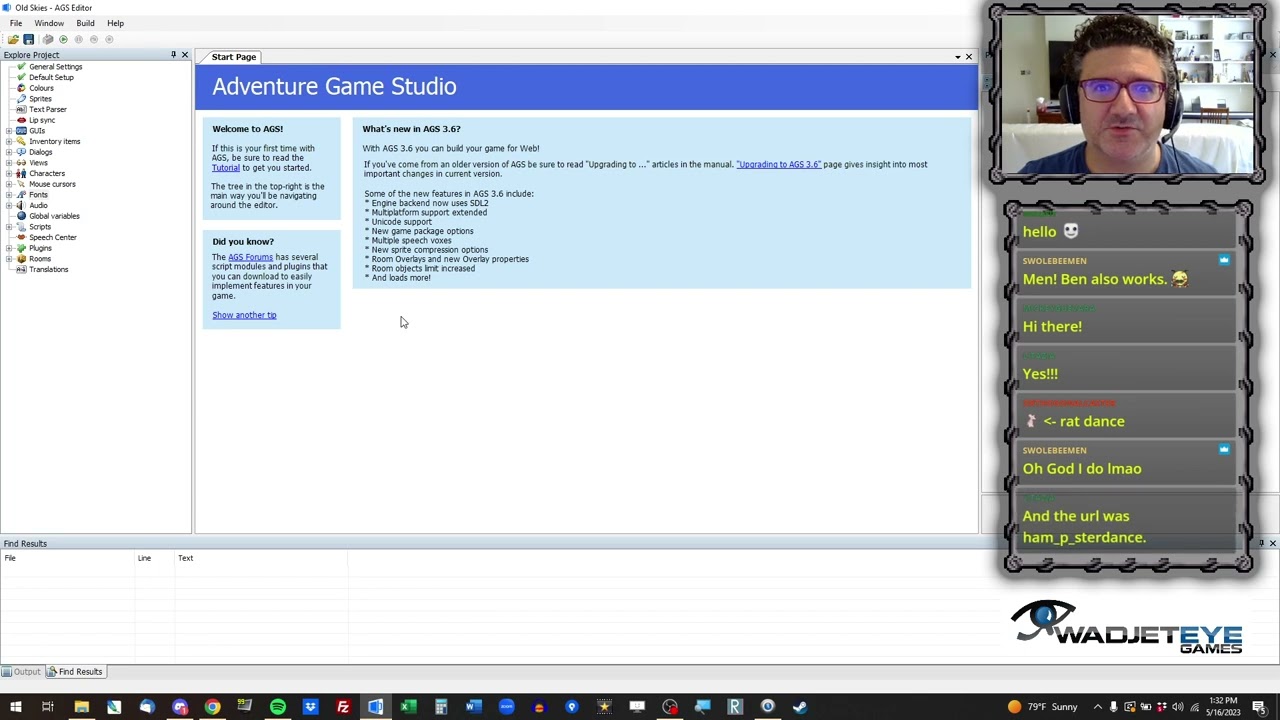Open the Tutorial link
Screen dimensions: 1280x720
(x=225, y=168)
